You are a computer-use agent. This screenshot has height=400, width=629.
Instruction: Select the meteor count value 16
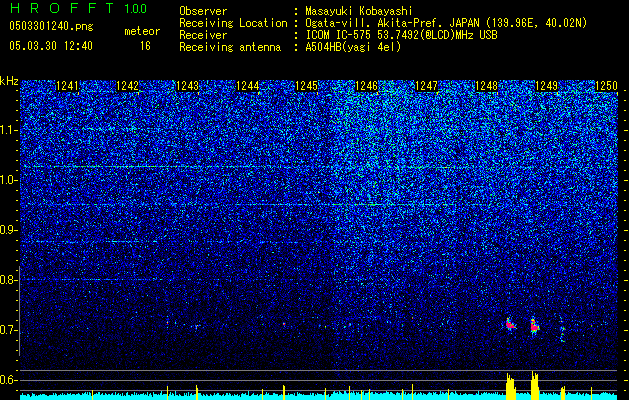(x=145, y=46)
